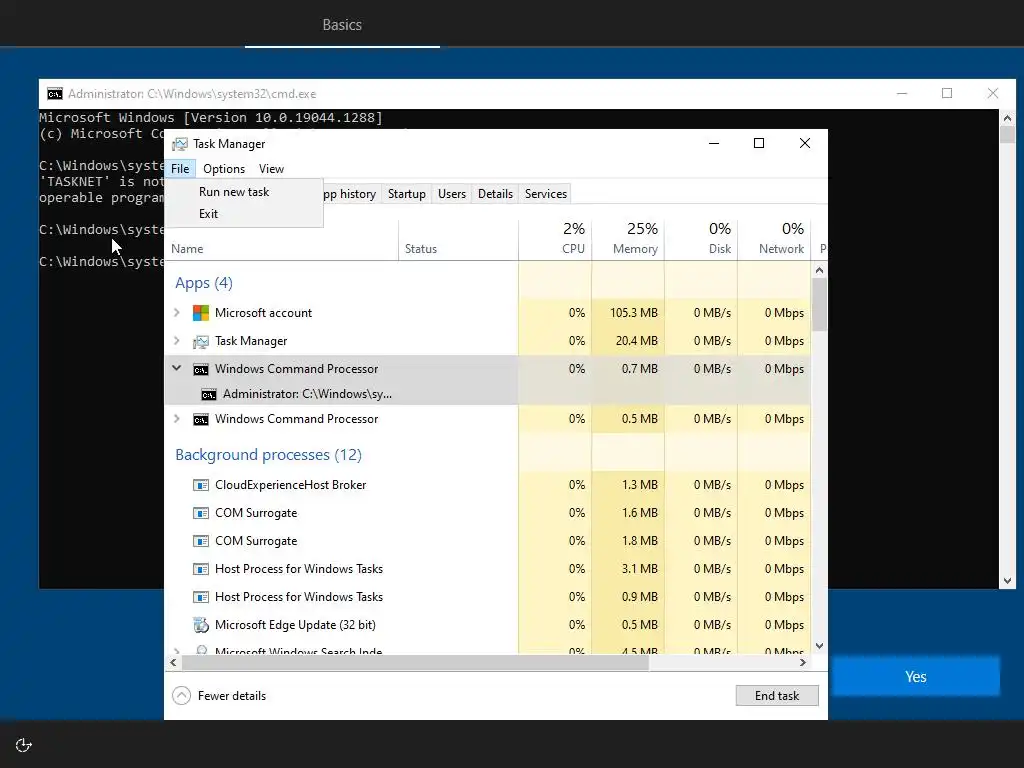This screenshot has height=768, width=1024.
Task: Collapse the expanded Windows Command Processor group
Action: (x=176, y=368)
